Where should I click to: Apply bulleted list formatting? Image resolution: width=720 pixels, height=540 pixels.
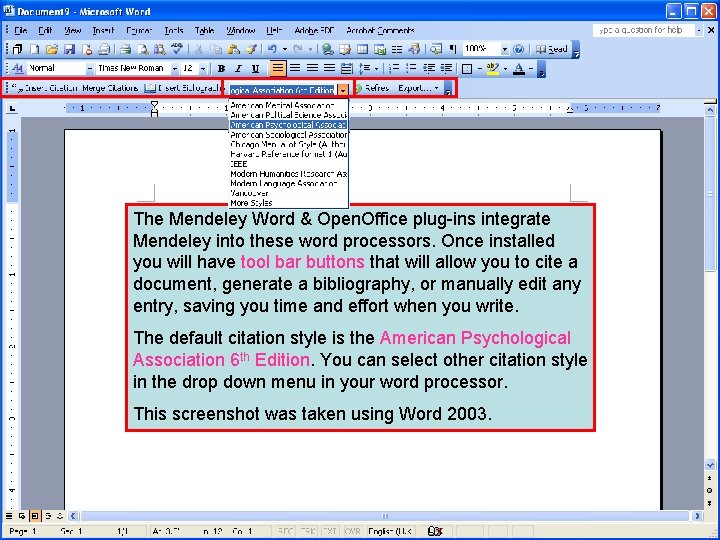pos(411,68)
